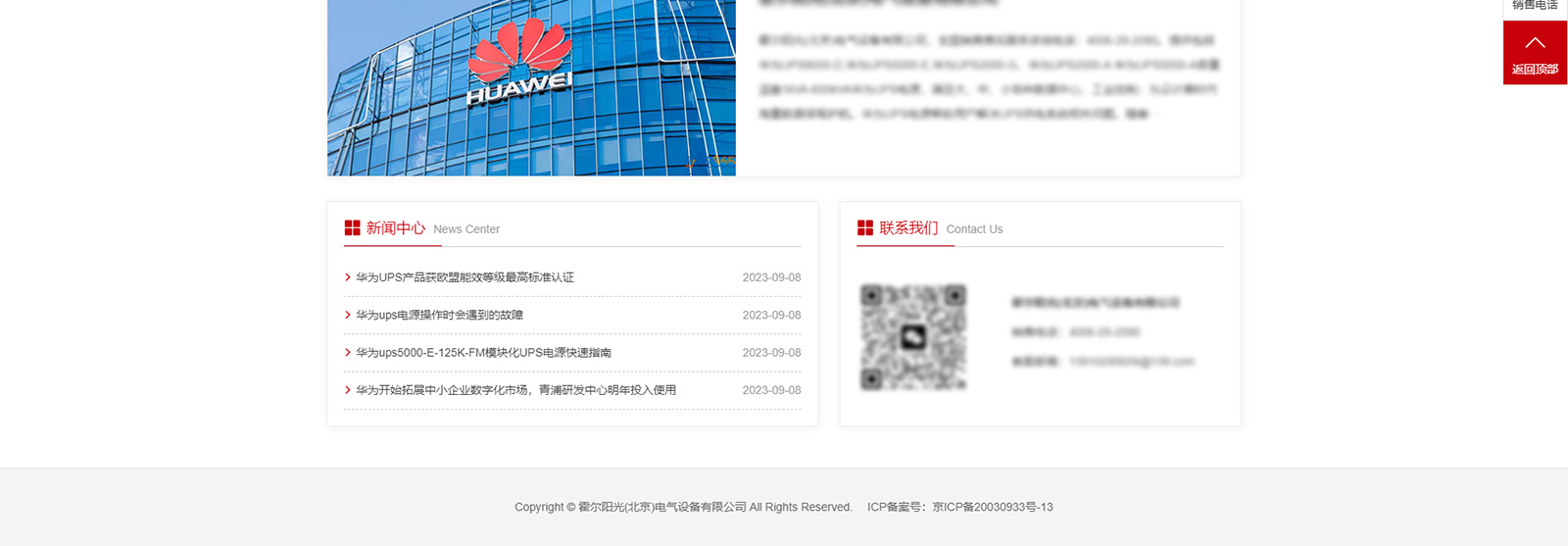This screenshot has height=546, width=1568.
Task: Click the 销售电话 sidebar item
Action: [x=1535, y=6]
